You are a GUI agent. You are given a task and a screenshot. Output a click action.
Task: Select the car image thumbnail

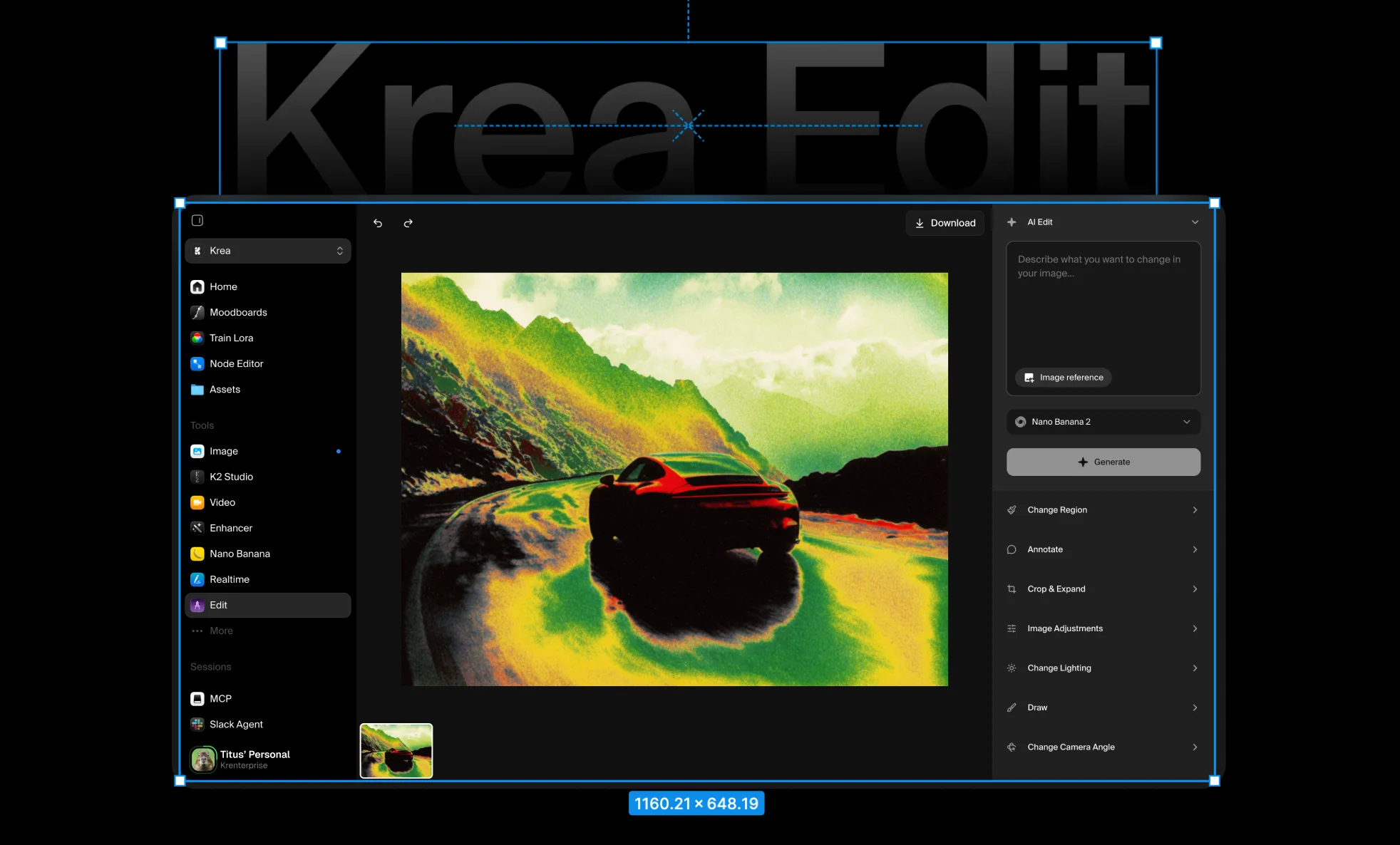[396, 751]
